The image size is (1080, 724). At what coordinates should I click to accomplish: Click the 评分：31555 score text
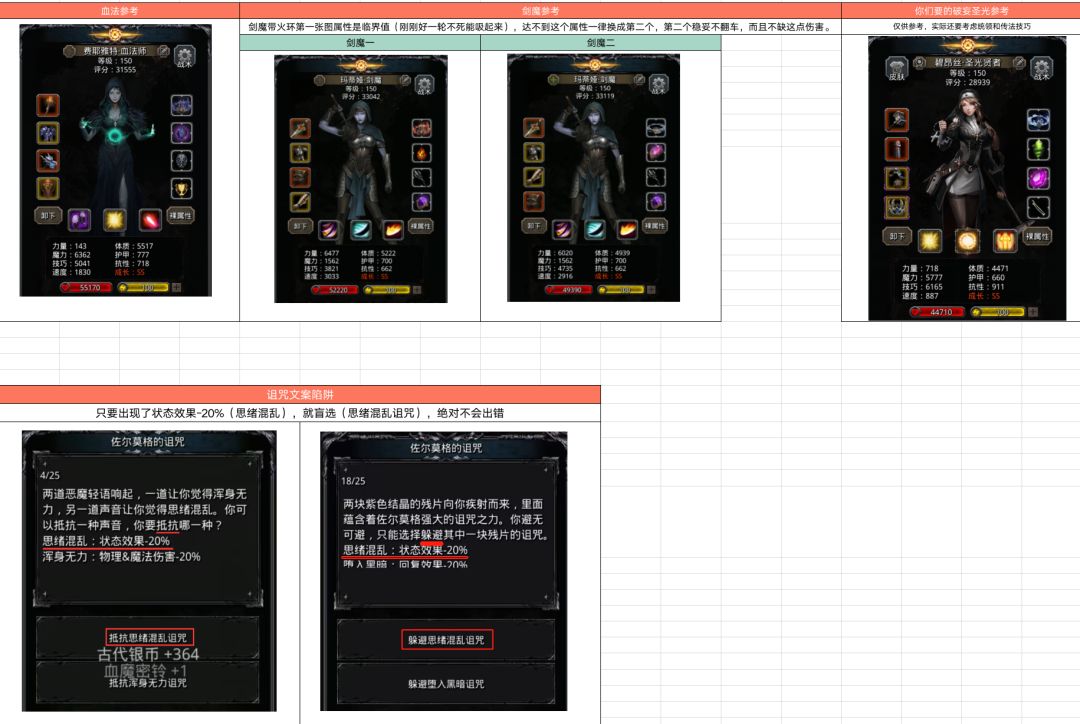coord(115,70)
